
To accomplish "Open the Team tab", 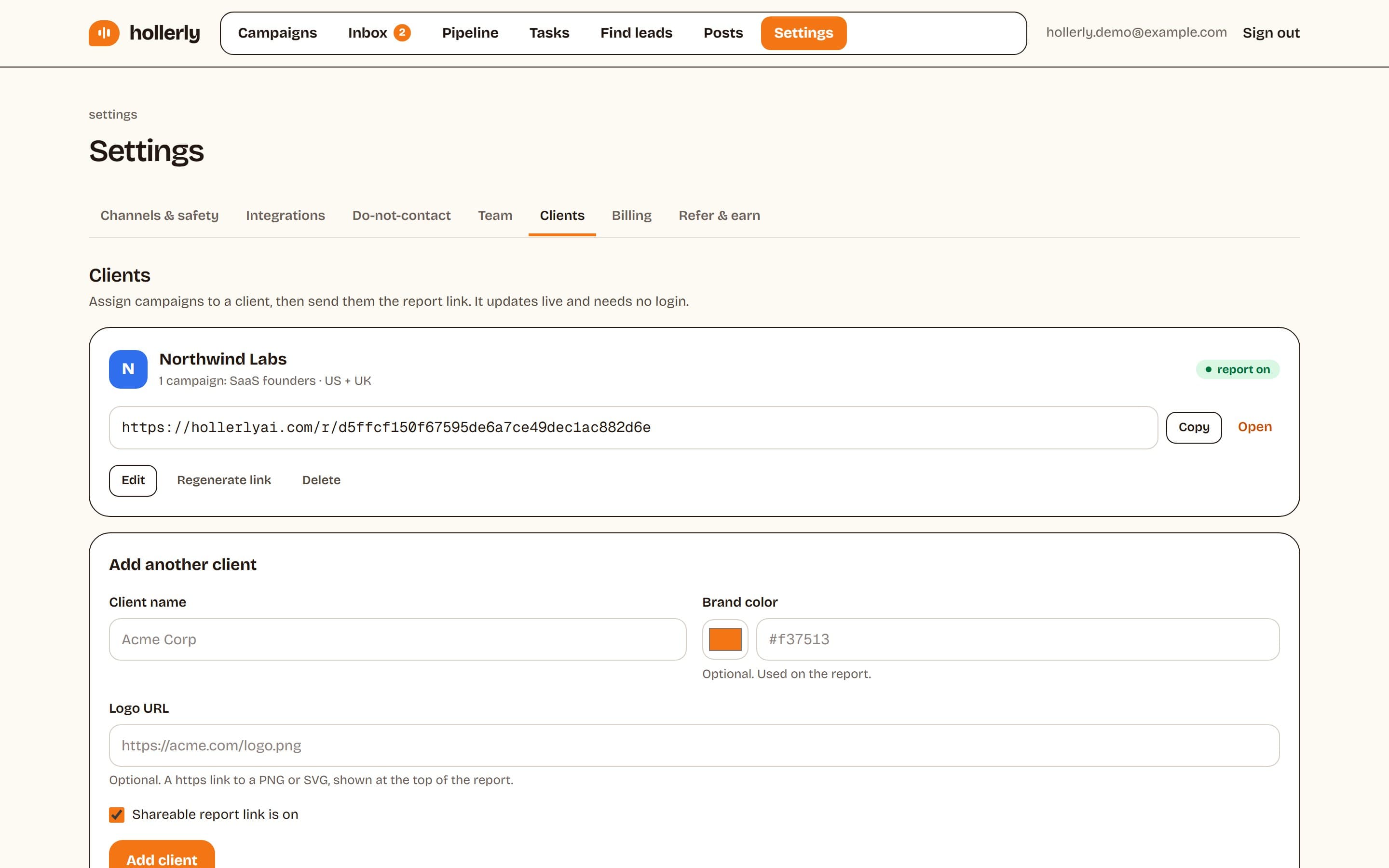I will [x=495, y=215].
